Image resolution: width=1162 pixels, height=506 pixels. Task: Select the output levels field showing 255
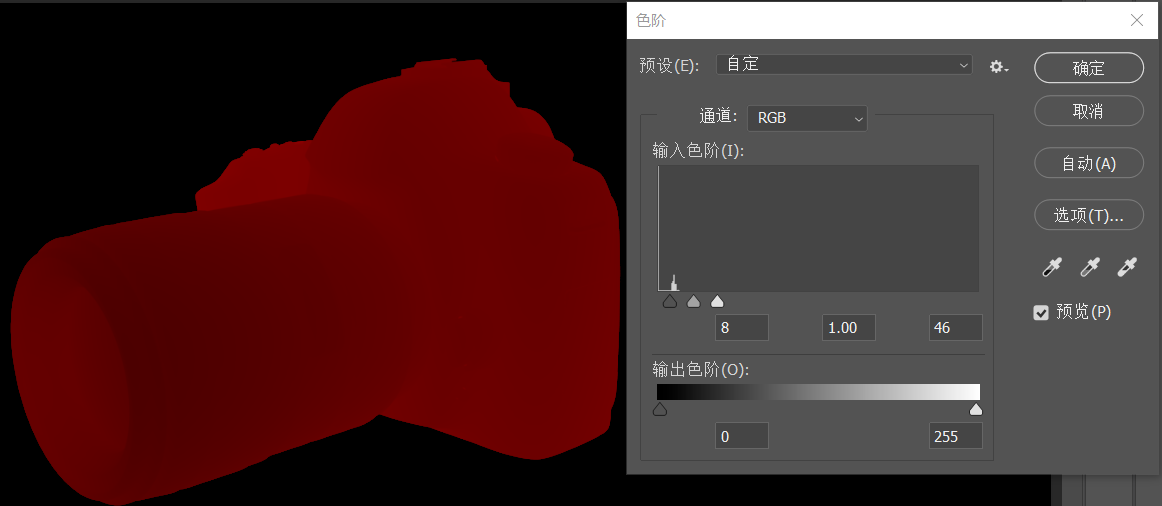(955, 436)
